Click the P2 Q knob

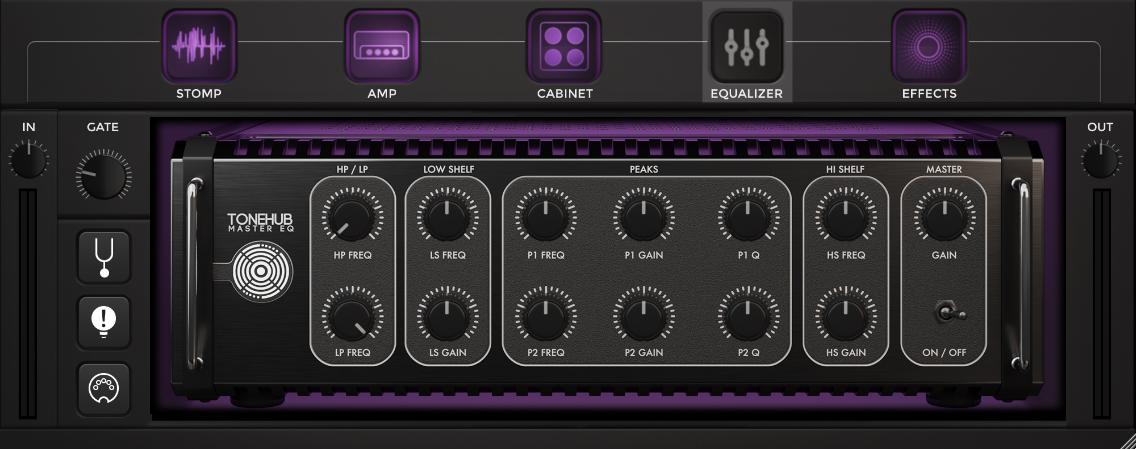(x=748, y=316)
